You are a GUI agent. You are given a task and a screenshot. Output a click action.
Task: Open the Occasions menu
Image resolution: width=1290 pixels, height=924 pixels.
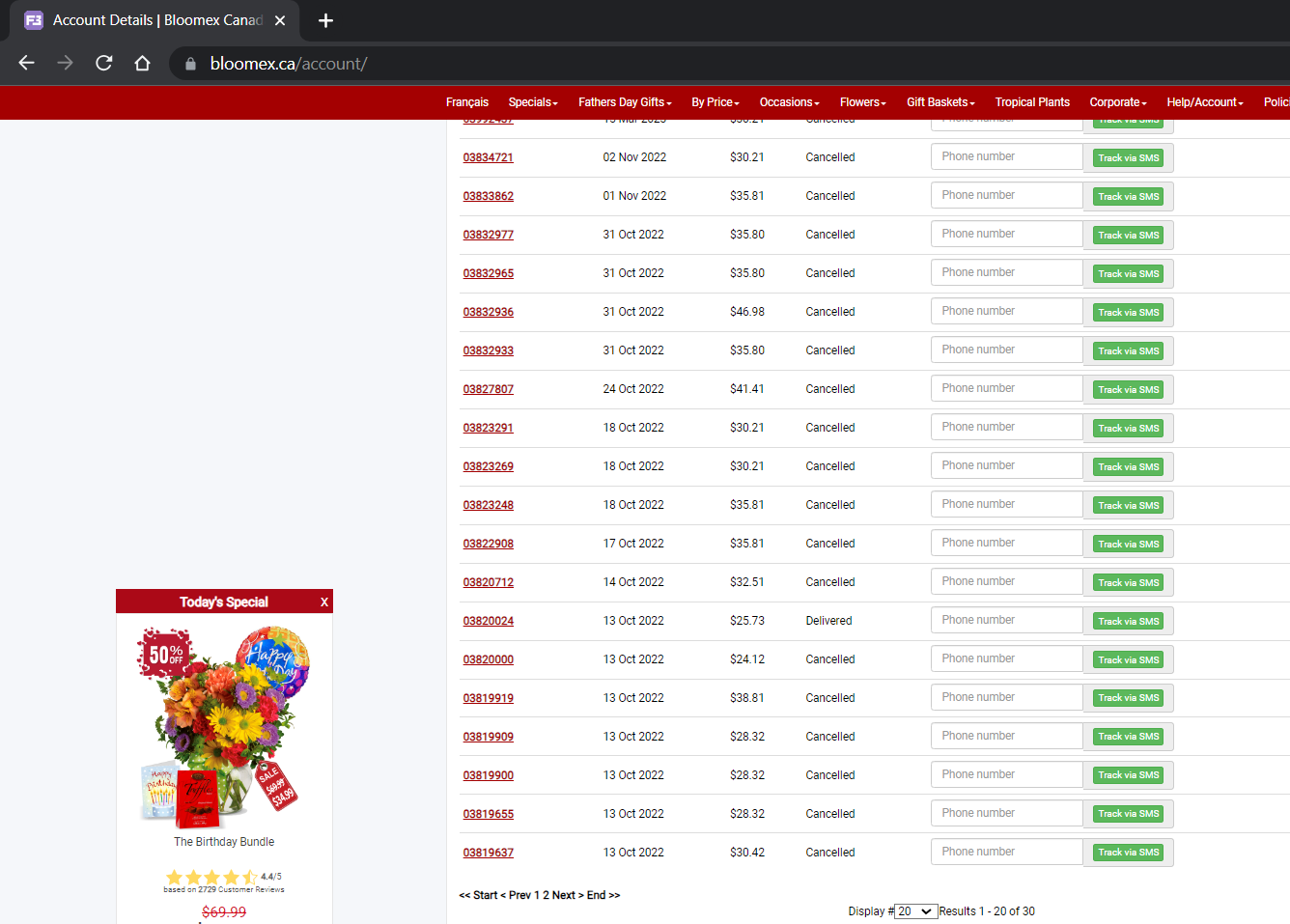point(789,102)
